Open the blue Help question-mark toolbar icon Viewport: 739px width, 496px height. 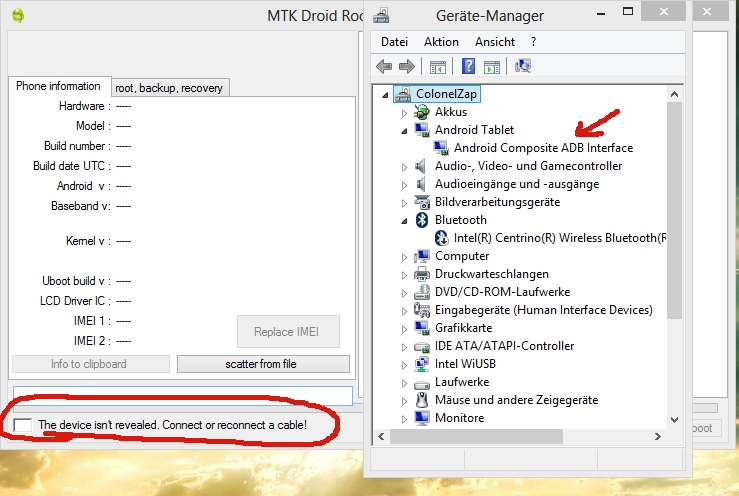coord(468,66)
